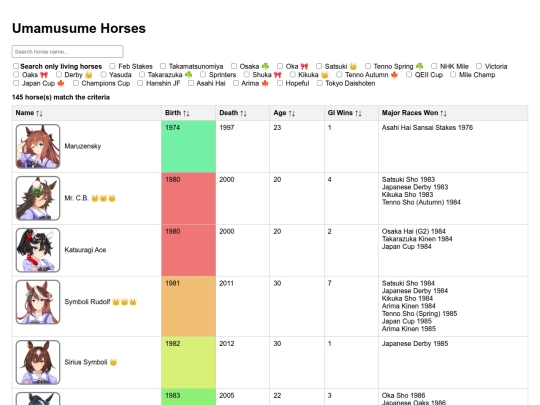Click Katsuragi Ace's portrait image

pyautogui.click(x=38, y=250)
